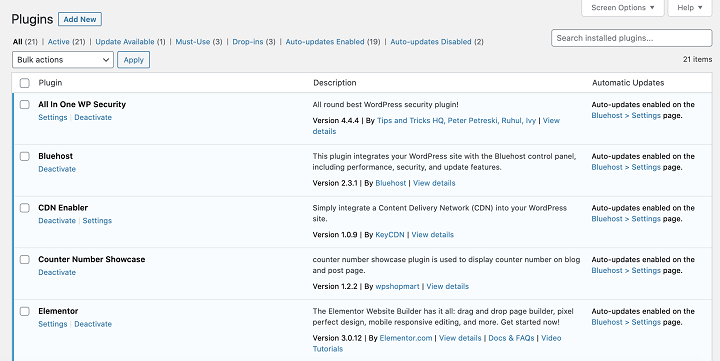
Task: Filter by Auto-updates Enabled
Action: pos(325,42)
